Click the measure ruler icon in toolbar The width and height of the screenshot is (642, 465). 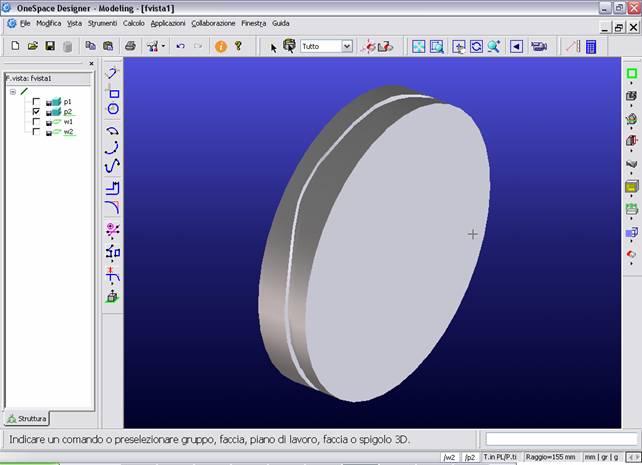573,46
